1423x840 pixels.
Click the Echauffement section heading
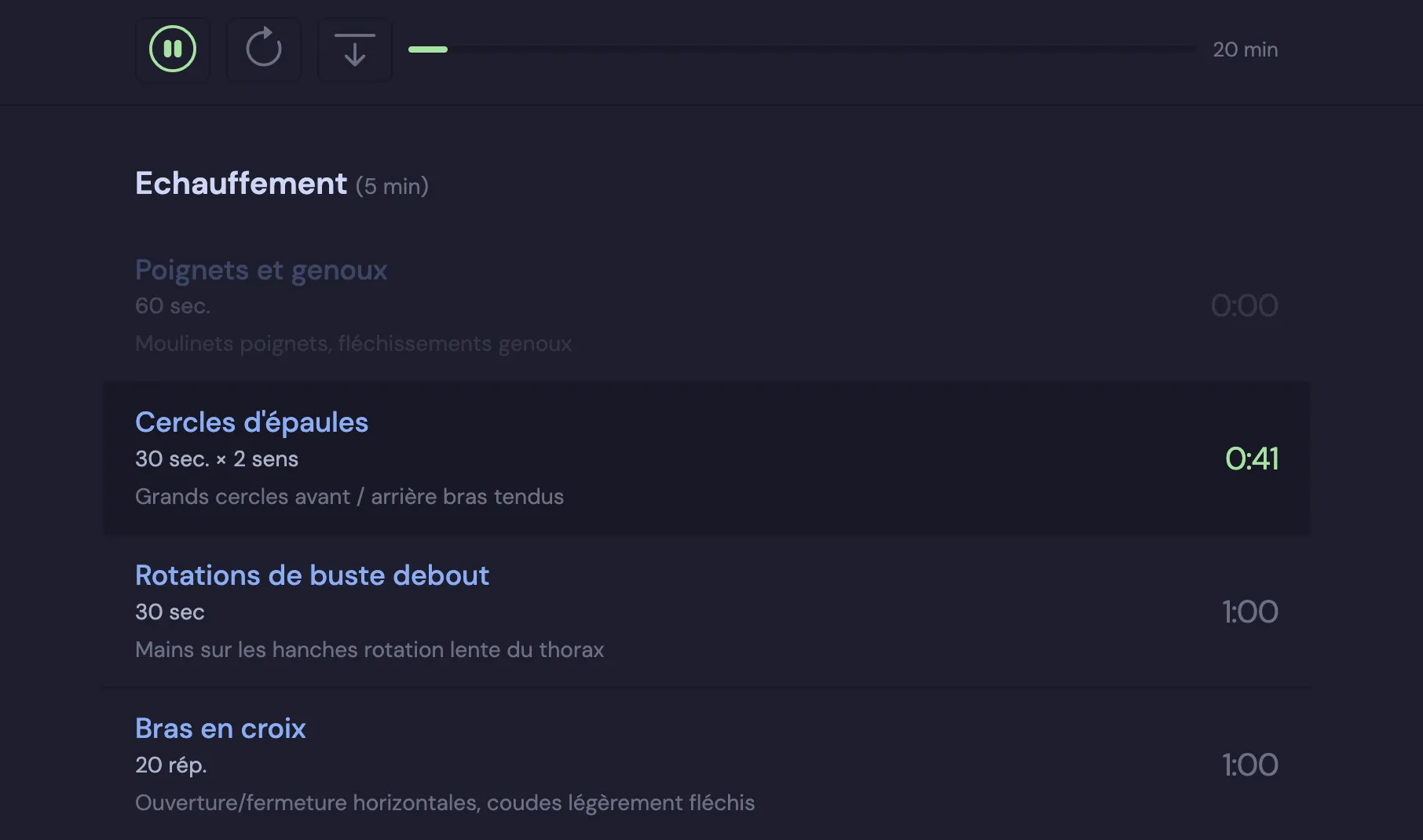pyautogui.click(x=241, y=184)
